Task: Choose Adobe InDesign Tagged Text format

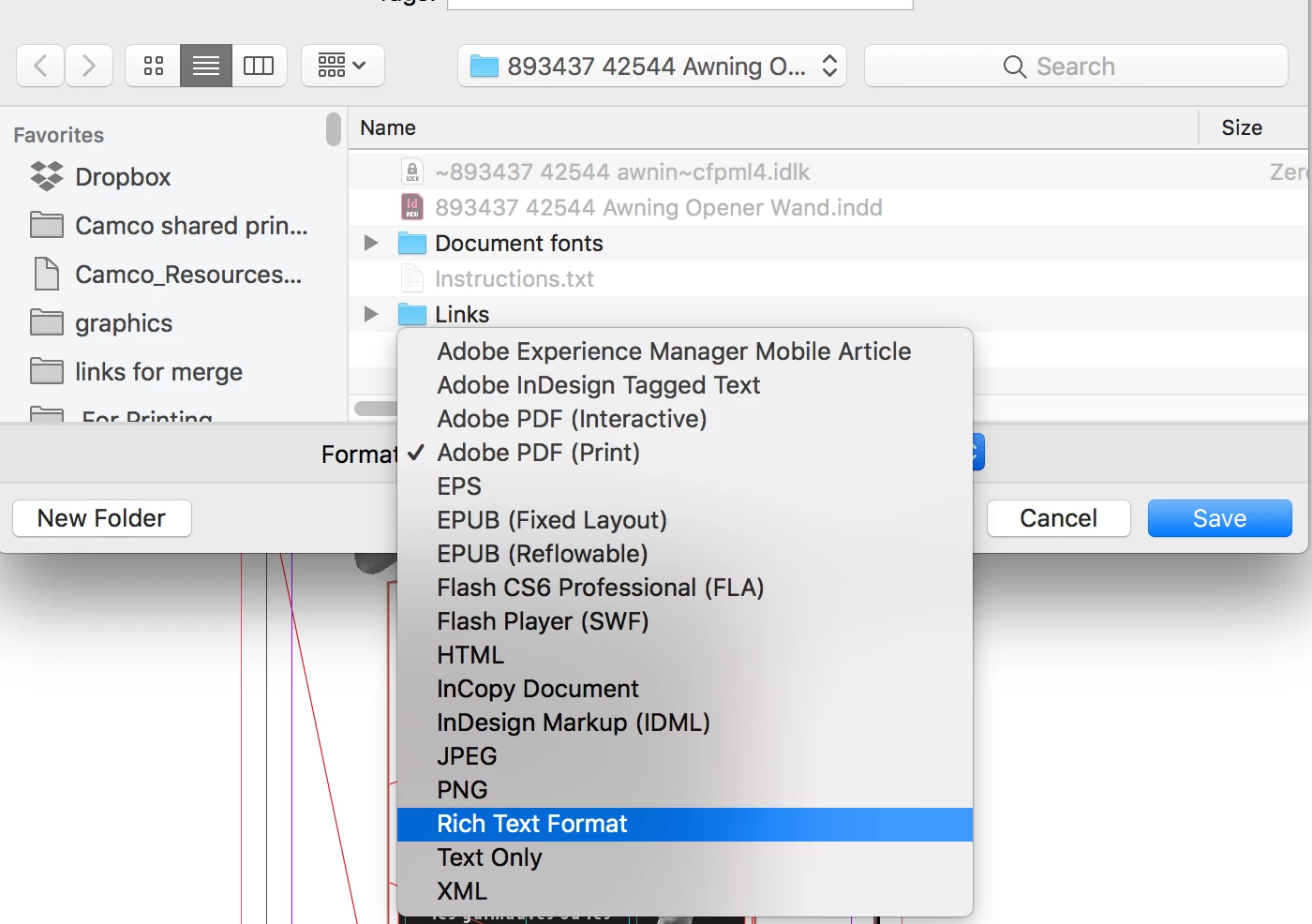Action: 685,385
